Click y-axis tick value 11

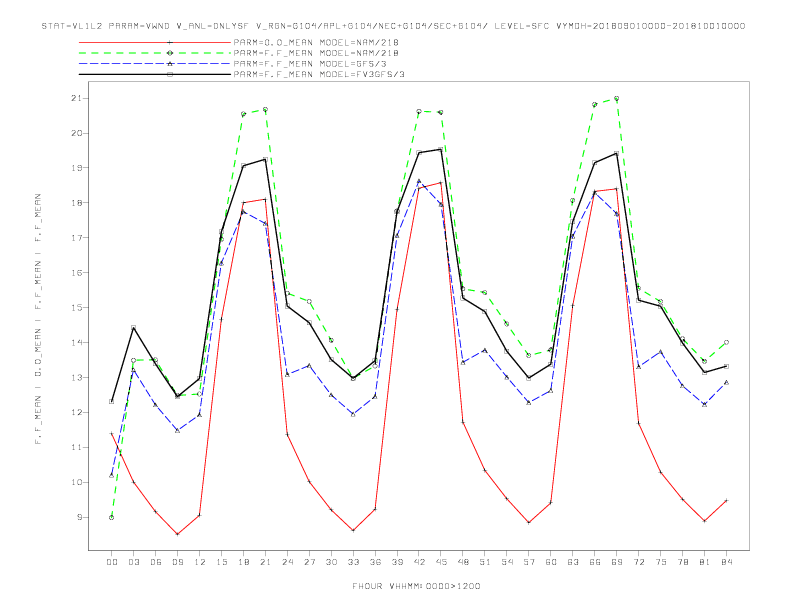tap(76, 447)
